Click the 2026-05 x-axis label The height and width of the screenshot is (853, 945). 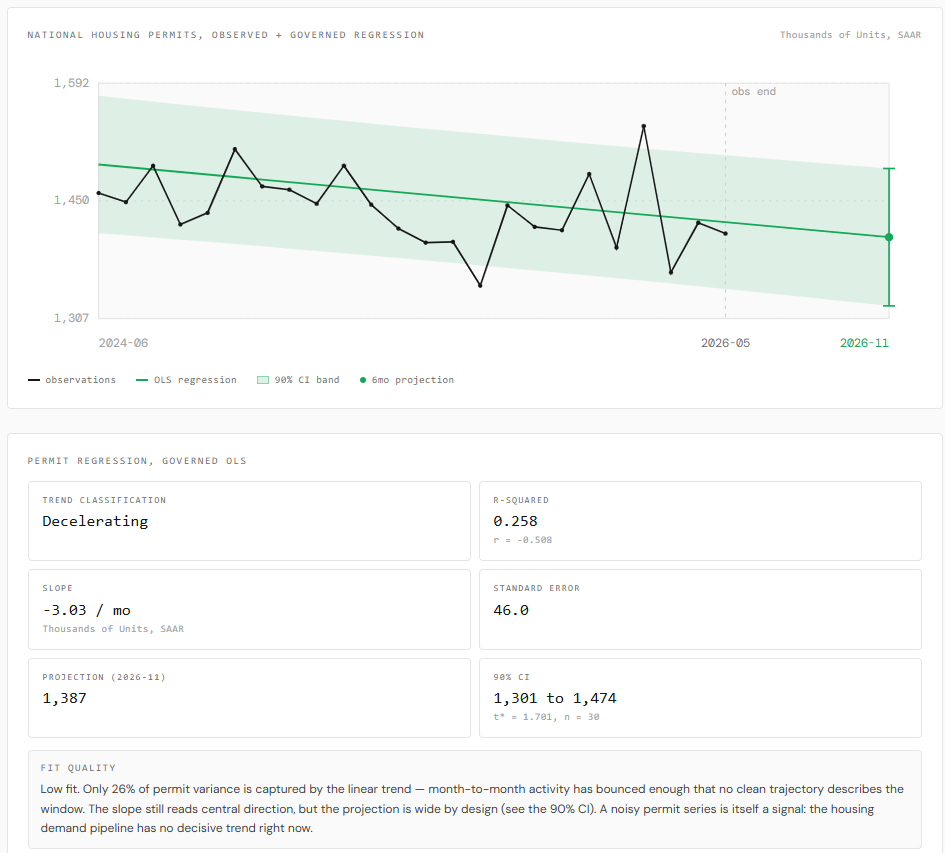tap(725, 343)
